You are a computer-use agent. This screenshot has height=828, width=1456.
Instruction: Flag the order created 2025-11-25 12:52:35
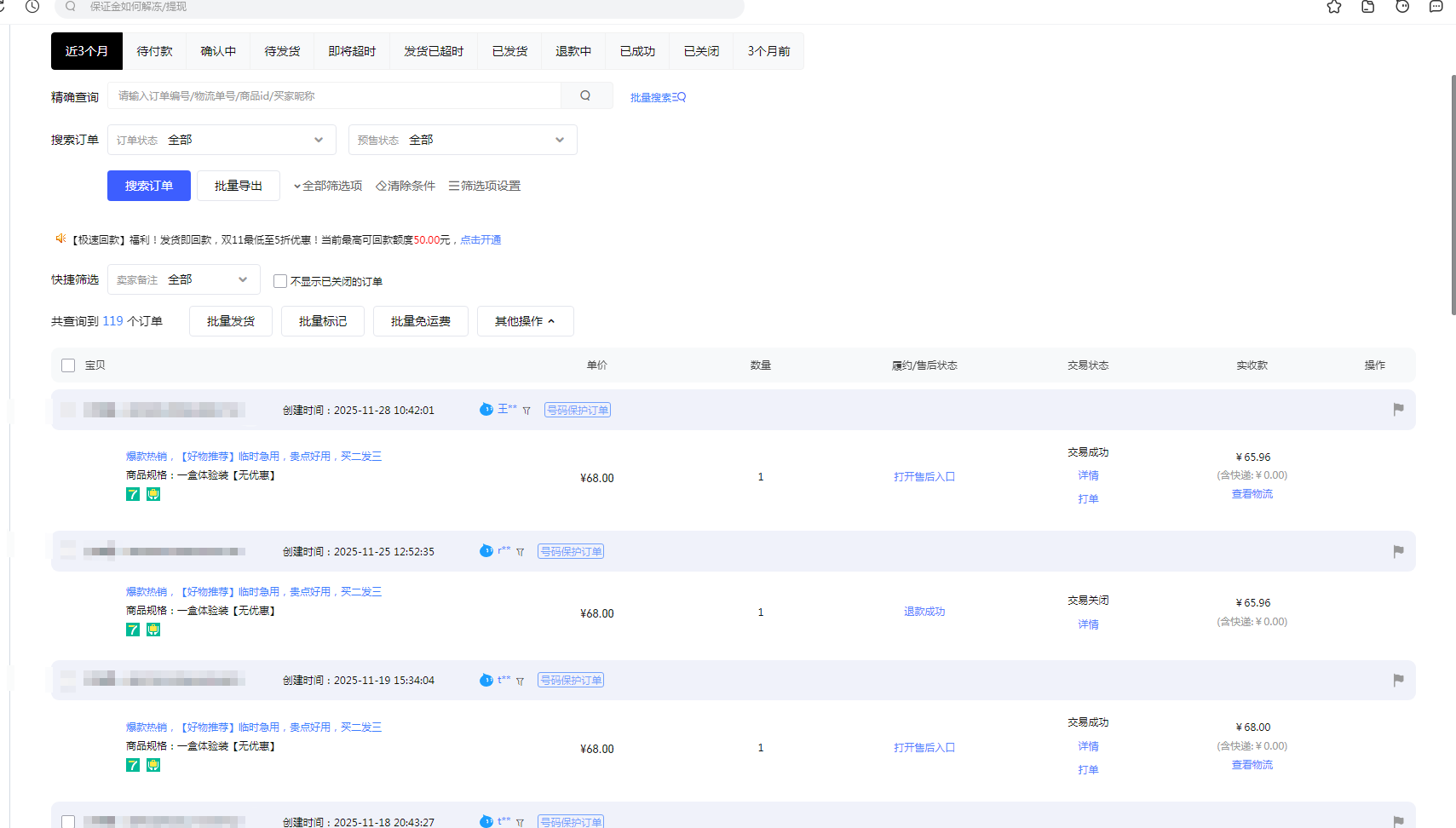click(1398, 551)
